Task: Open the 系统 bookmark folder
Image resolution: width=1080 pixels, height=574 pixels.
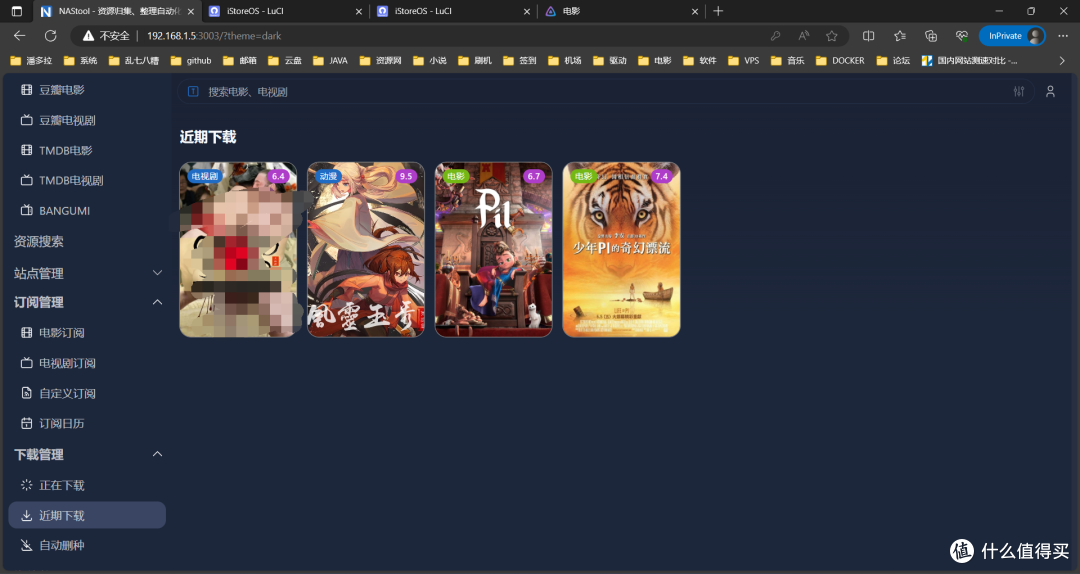Action: pyautogui.click(x=80, y=61)
